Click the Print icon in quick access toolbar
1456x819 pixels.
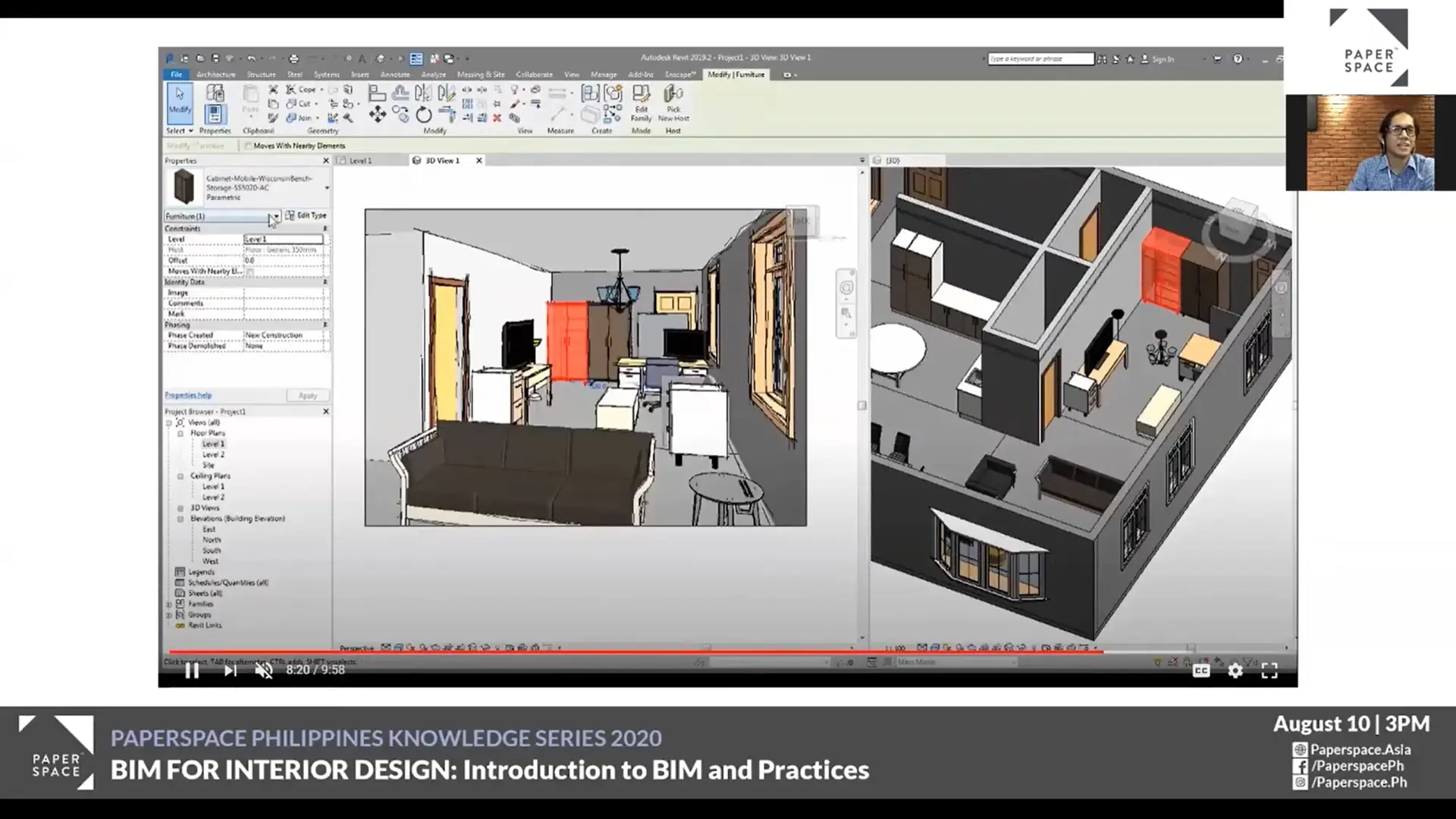pyautogui.click(x=293, y=58)
